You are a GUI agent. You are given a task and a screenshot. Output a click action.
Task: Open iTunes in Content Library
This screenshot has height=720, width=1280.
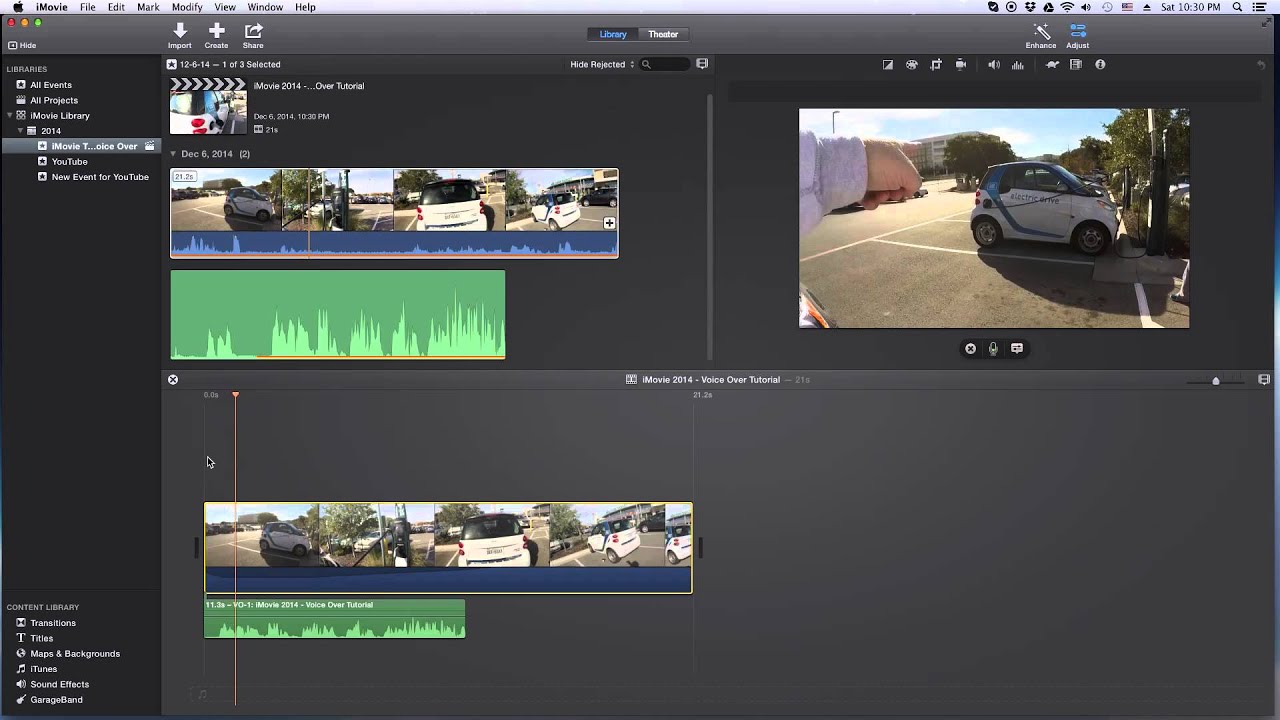click(44, 669)
